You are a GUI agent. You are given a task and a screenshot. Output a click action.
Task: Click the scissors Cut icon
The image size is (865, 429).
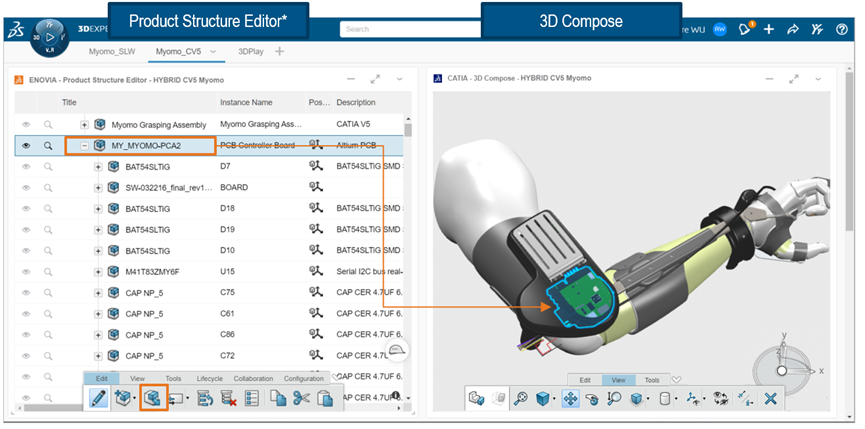coord(301,398)
